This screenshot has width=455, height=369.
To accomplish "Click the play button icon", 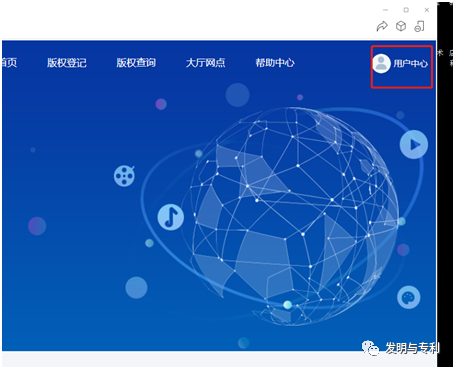I will pyautogui.click(x=414, y=144).
